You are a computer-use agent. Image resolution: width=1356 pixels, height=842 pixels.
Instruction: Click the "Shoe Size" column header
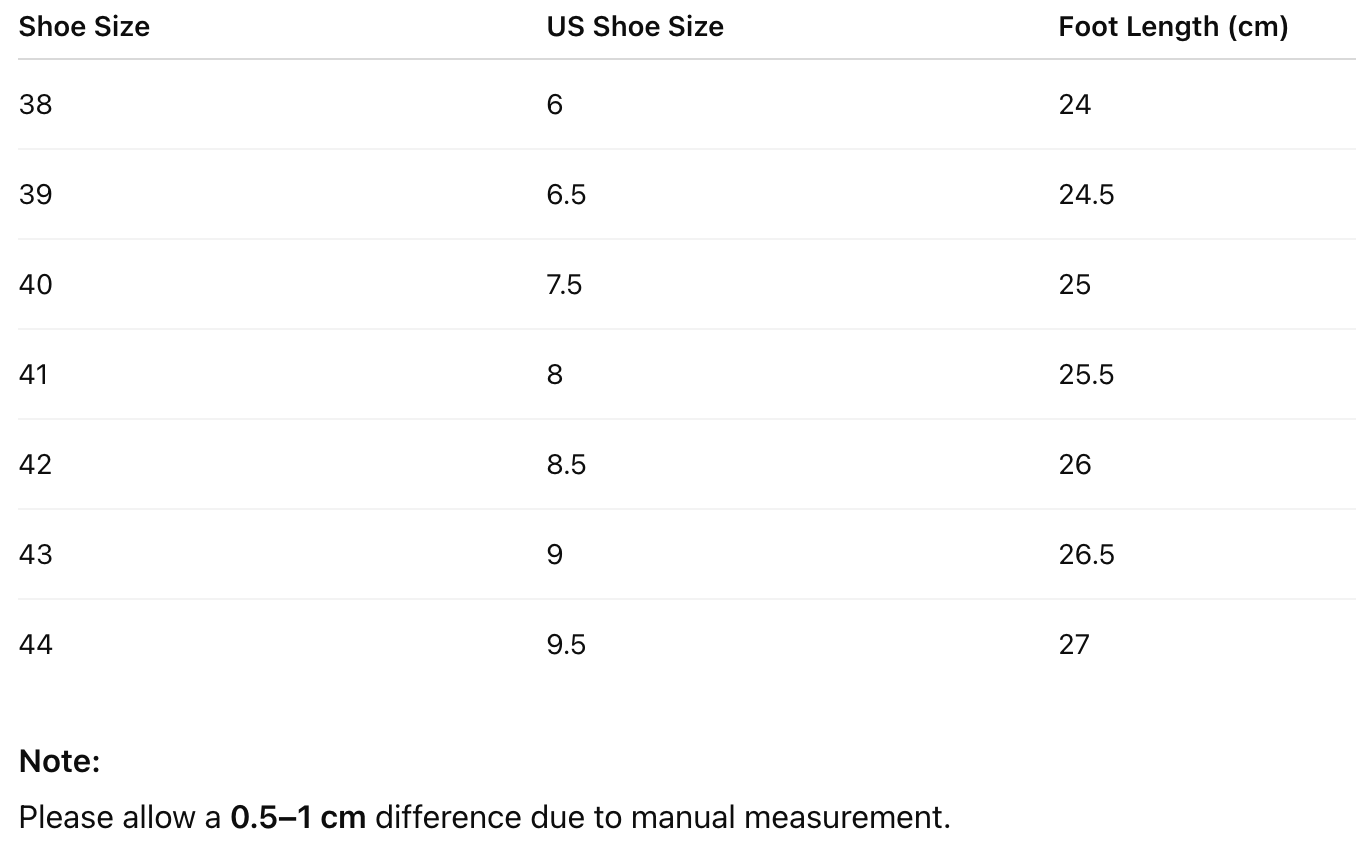[x=84, y=27]
